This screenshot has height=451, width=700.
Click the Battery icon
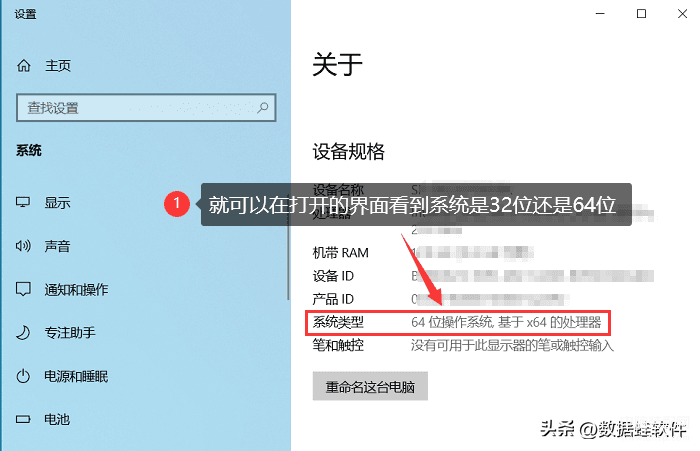point(23,419)
